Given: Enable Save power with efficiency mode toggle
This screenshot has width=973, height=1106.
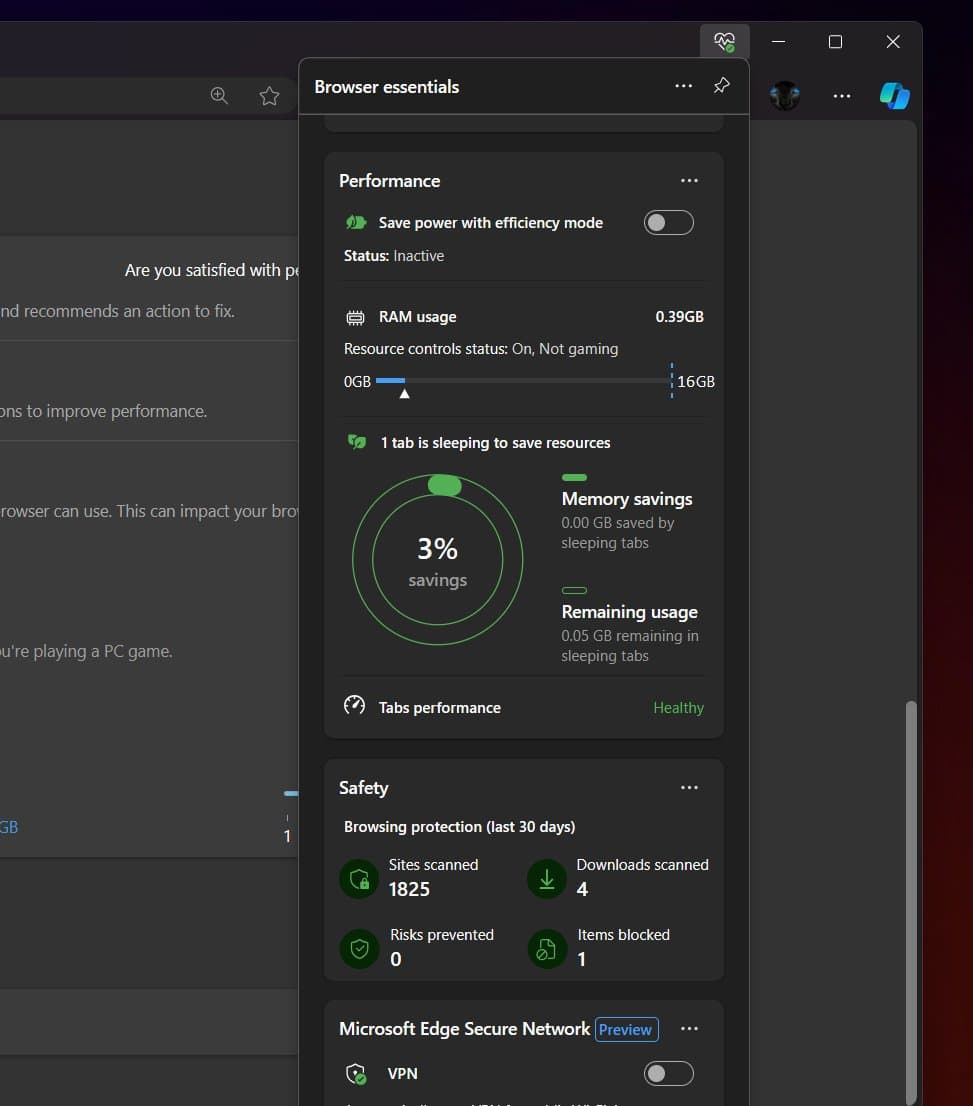Looking at the screenshot, I should coord(668,223).
